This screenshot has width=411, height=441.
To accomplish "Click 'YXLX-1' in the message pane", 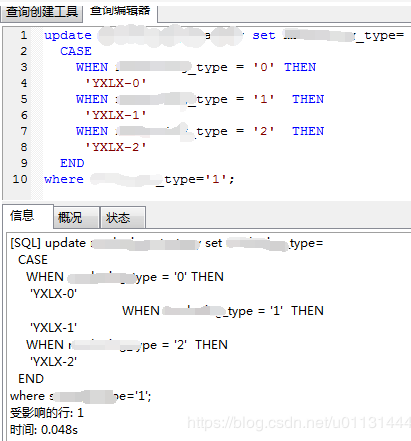I will click(x=53, y=328).
